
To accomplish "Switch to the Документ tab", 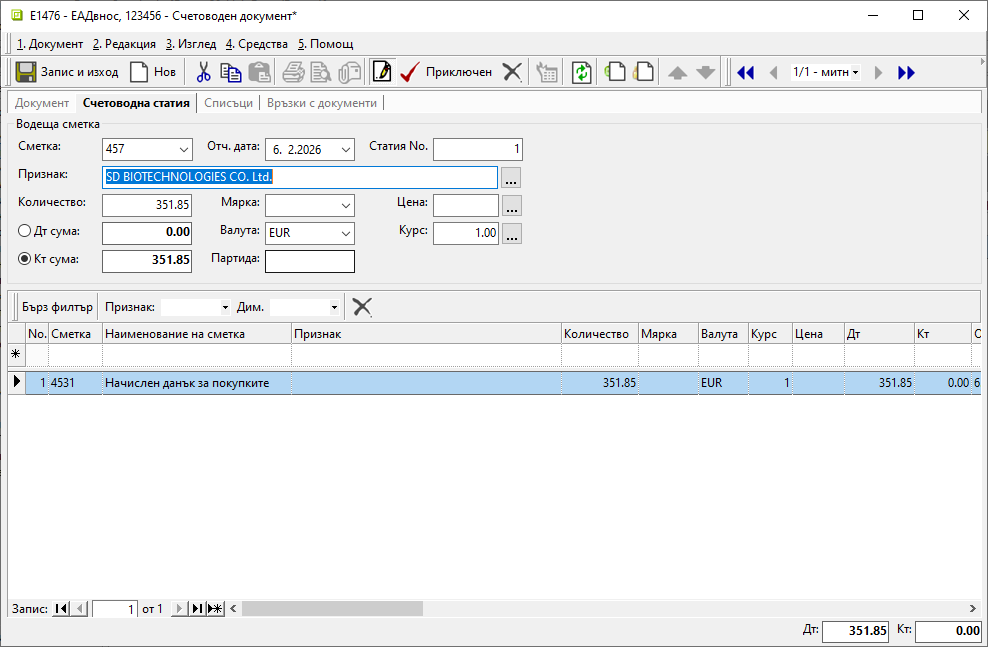I will pyautogui.click(x=42, y=103).
